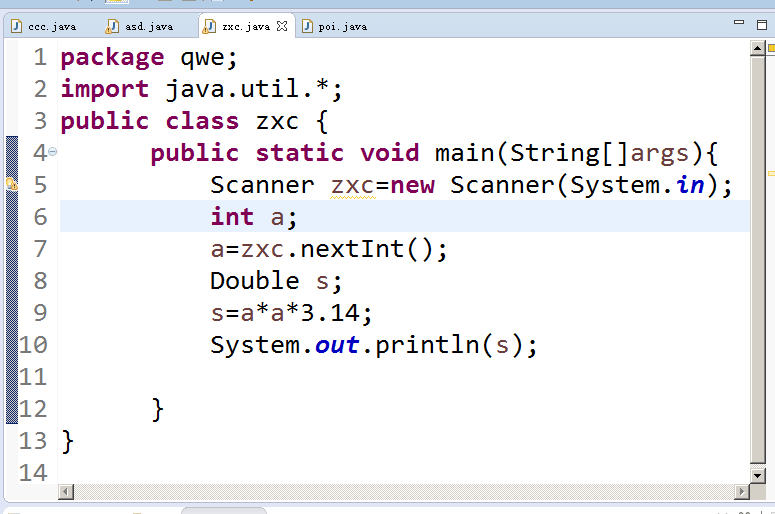Click line number 1
Viewport: 775px width, 514px height.
[x=41, y=57]
